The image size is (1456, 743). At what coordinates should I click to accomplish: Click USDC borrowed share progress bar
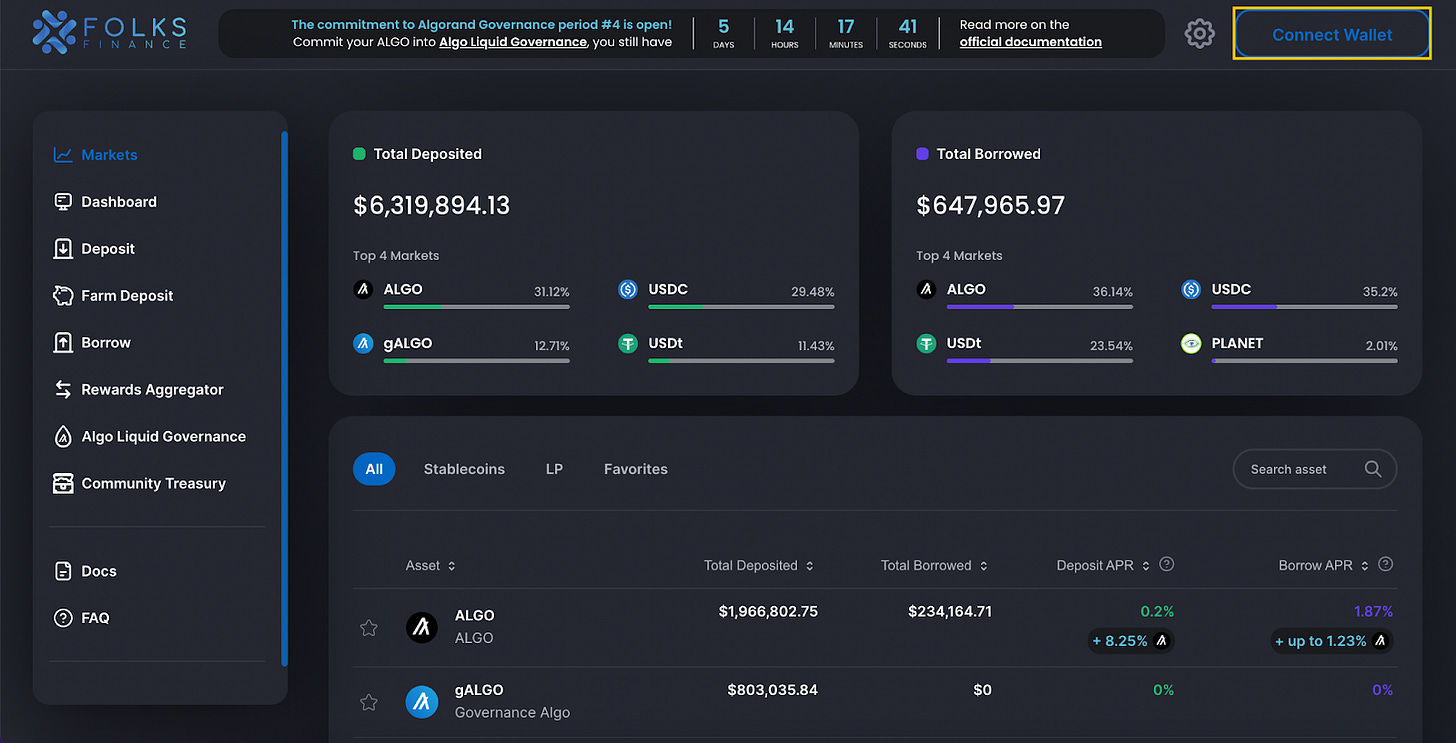(x=1305, y=307)
